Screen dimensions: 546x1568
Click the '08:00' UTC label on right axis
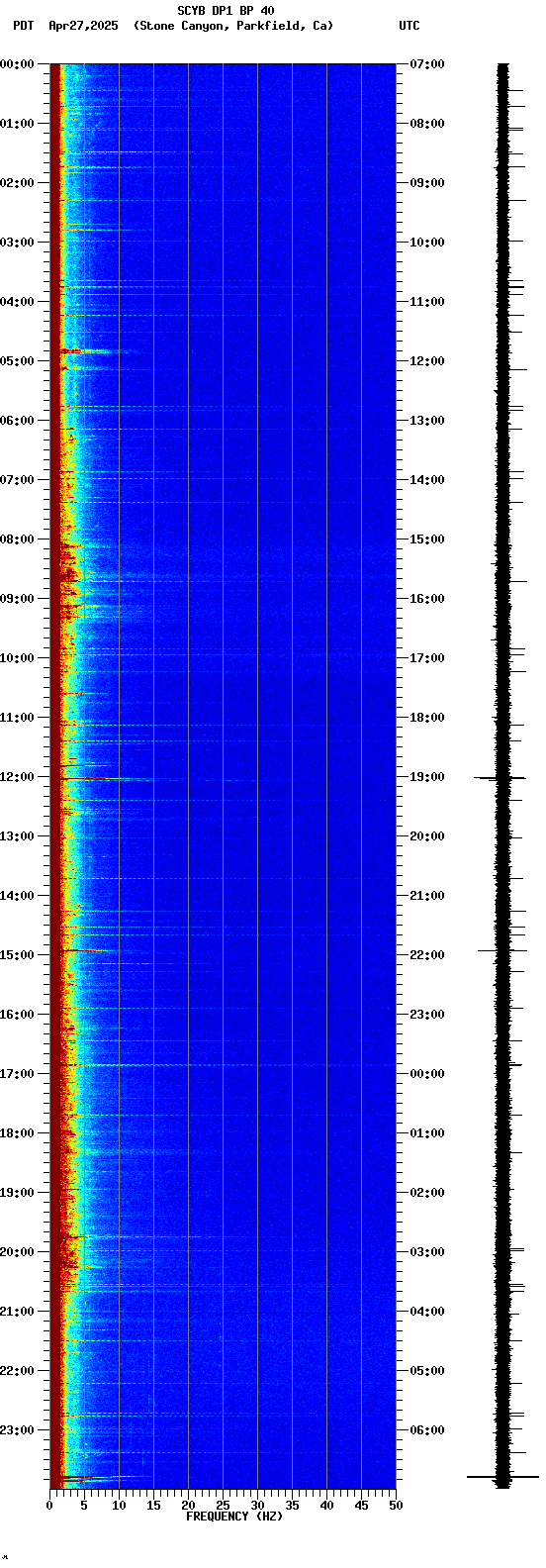tap(427, 124)
